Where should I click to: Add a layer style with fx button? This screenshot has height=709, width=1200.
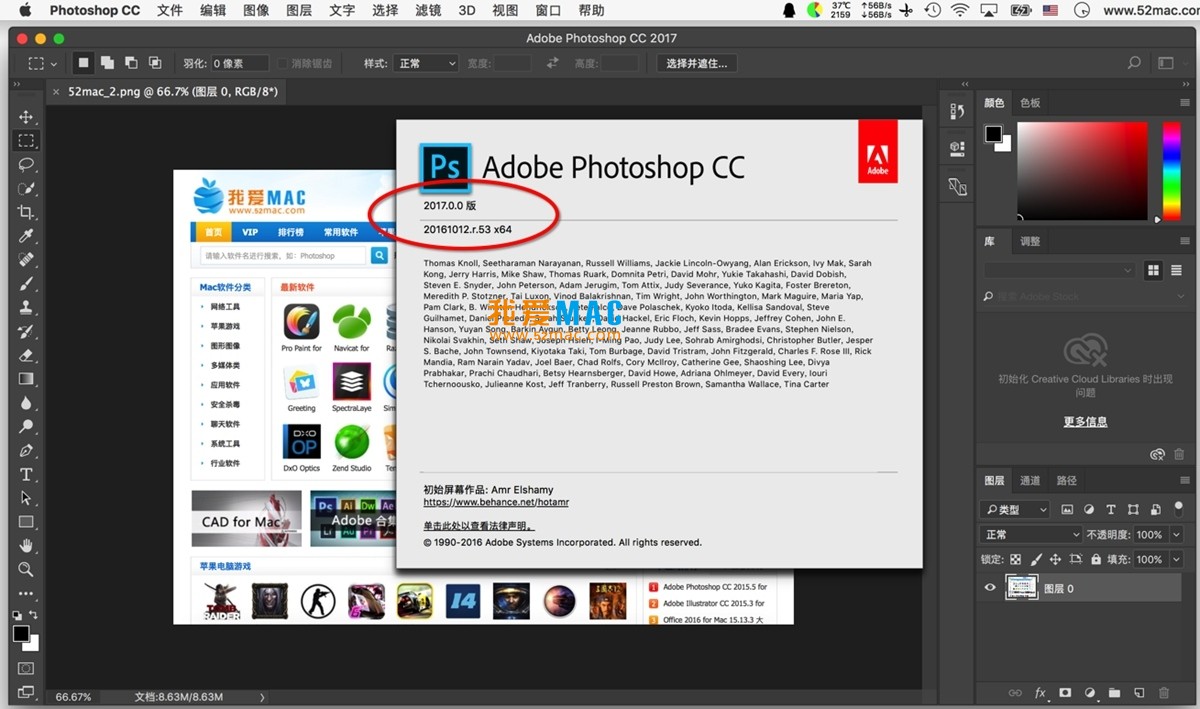[1040, 693]
